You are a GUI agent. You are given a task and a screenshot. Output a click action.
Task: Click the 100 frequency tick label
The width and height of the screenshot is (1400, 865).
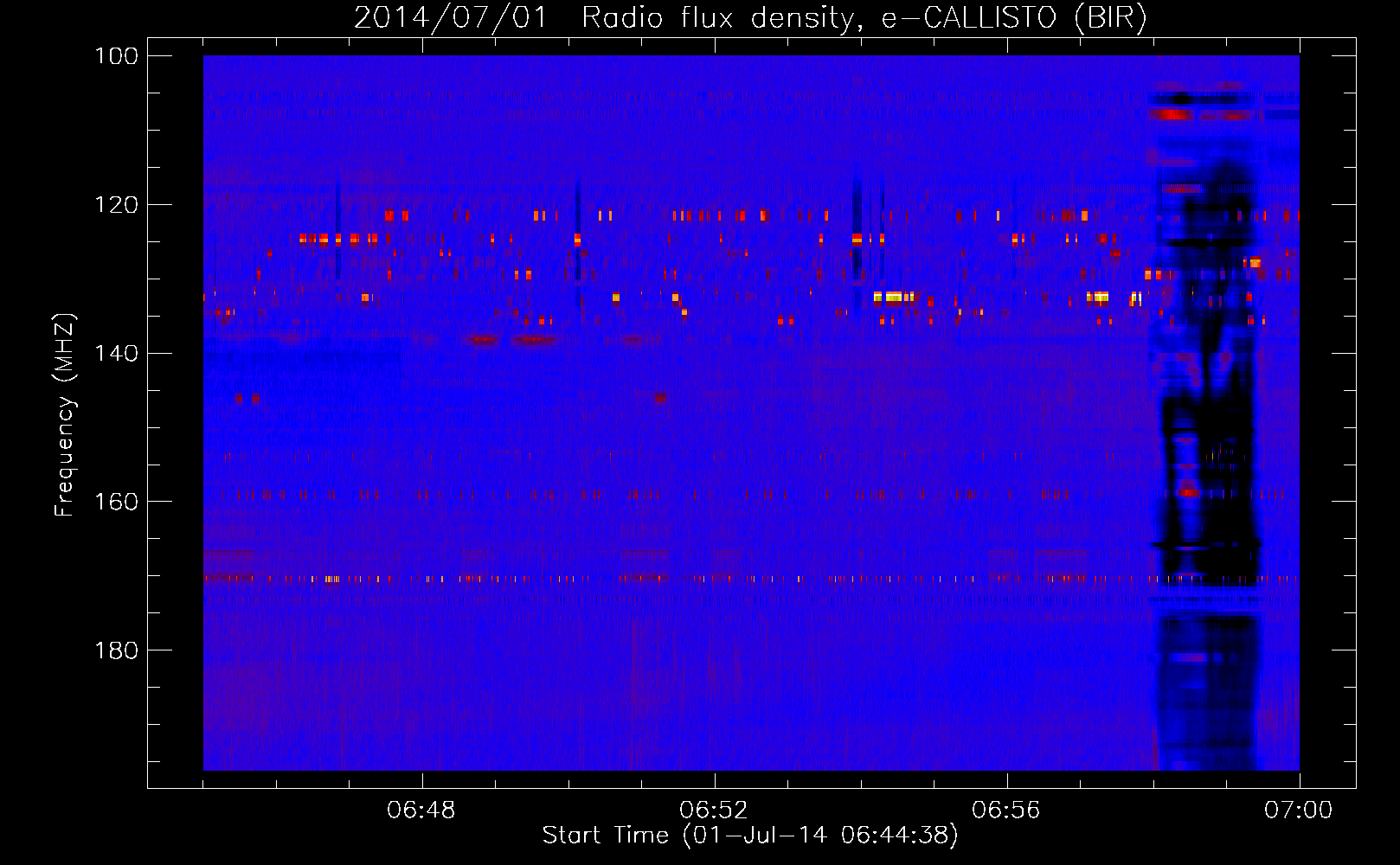click(117, 56)
